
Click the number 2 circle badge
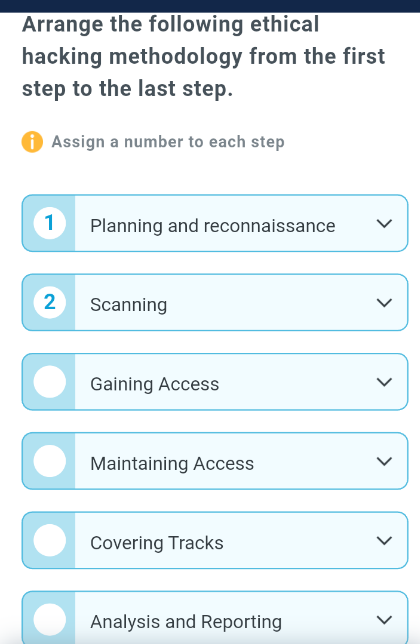50,303
